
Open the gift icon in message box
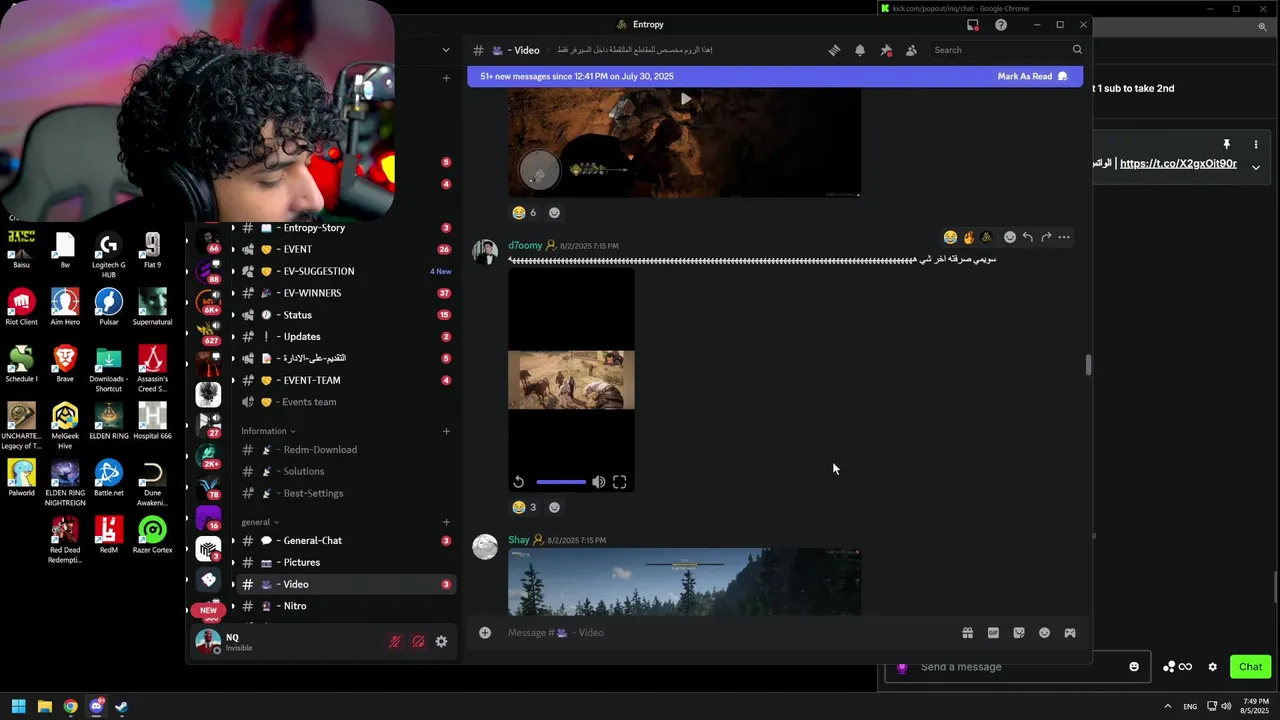[x=967, y=633]
